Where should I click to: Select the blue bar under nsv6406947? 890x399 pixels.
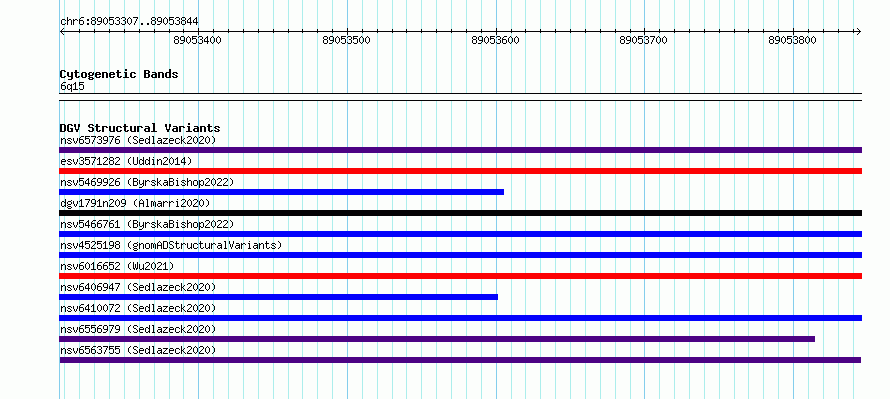tap(279, 297)
